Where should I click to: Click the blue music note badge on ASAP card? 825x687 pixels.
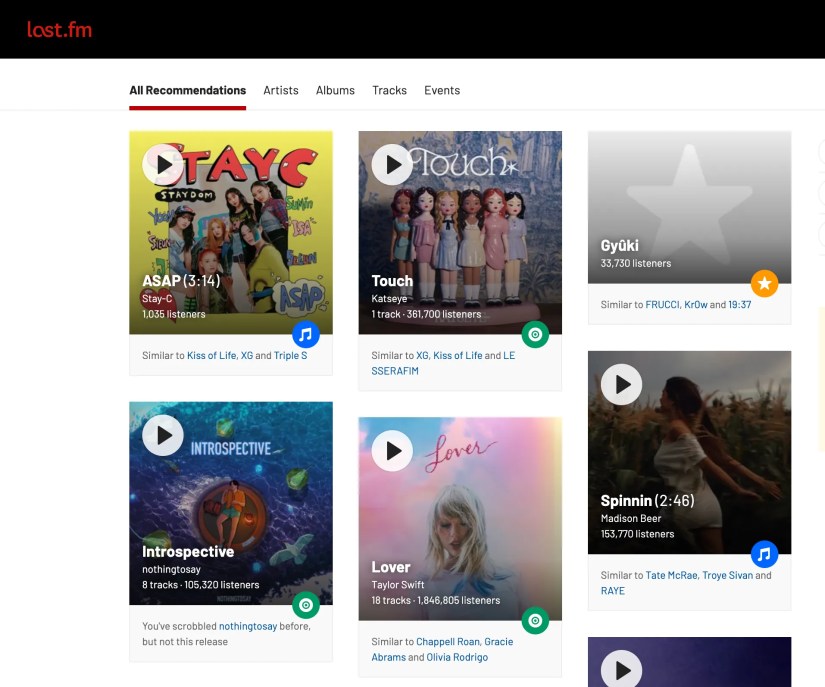tap(306, 335)
